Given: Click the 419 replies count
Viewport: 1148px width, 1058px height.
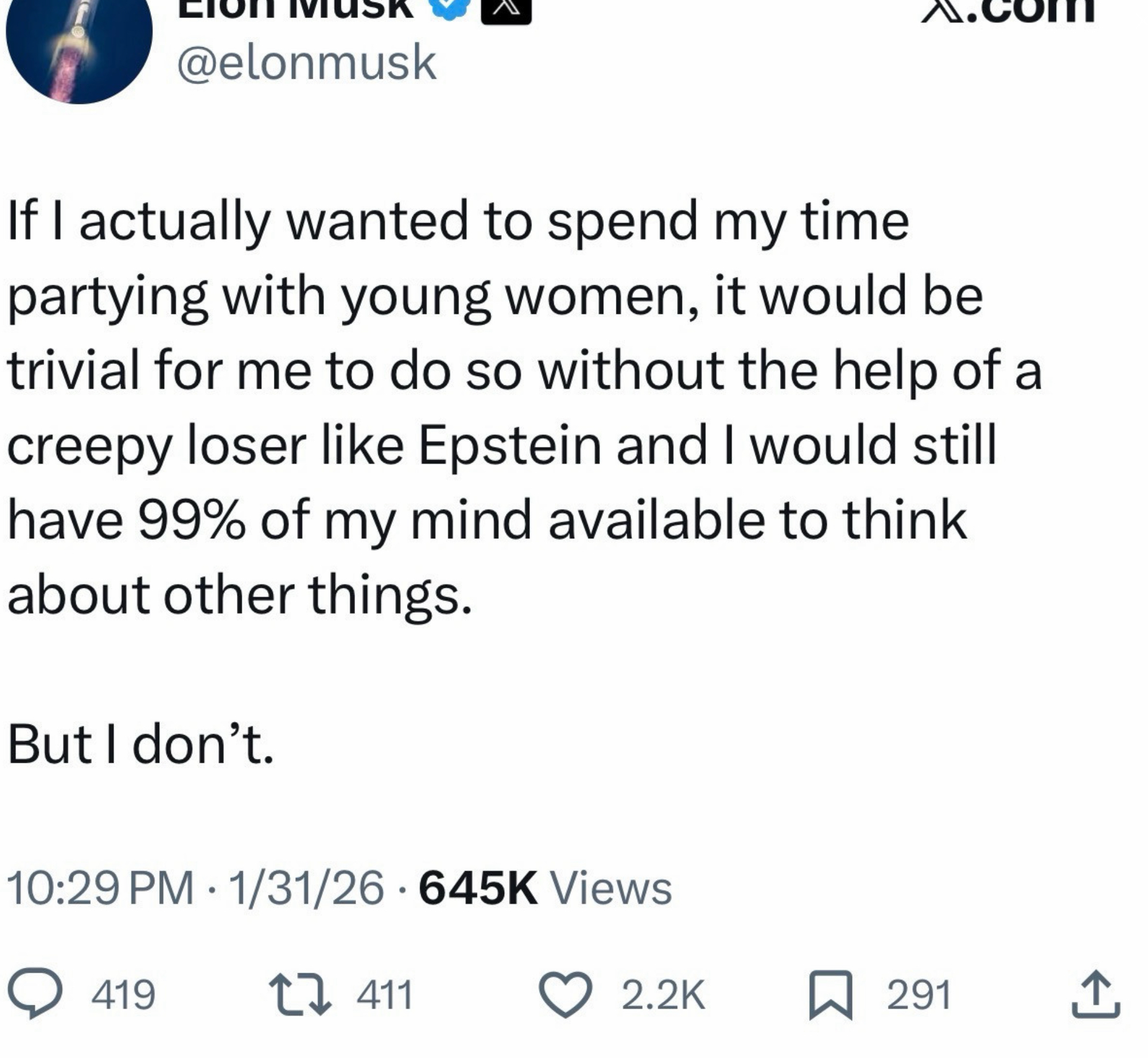Looking at the screenshot, I should pos(123,995).
